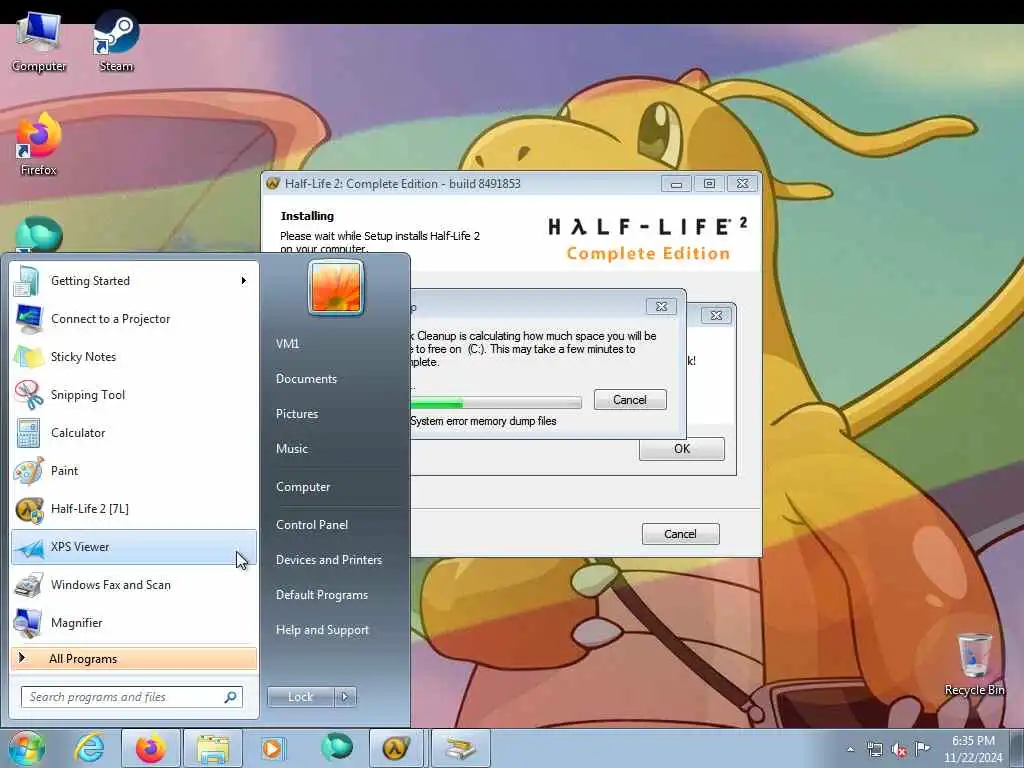Click the teal sphere taskbar icon
This screenshot has width=1024, height=768.
click(336, 747)
